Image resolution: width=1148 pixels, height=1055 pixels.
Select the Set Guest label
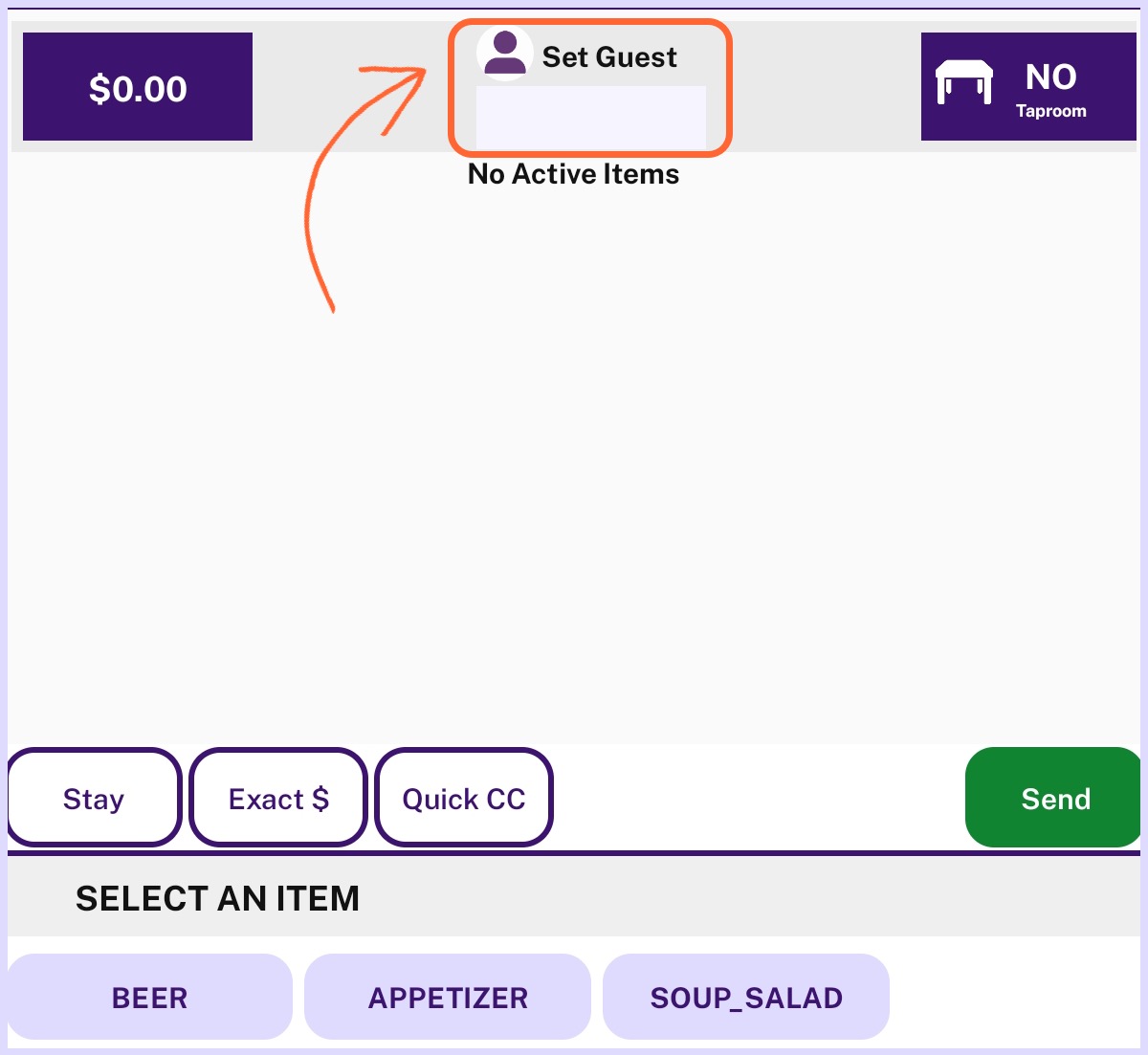click(x=609, y=57)
